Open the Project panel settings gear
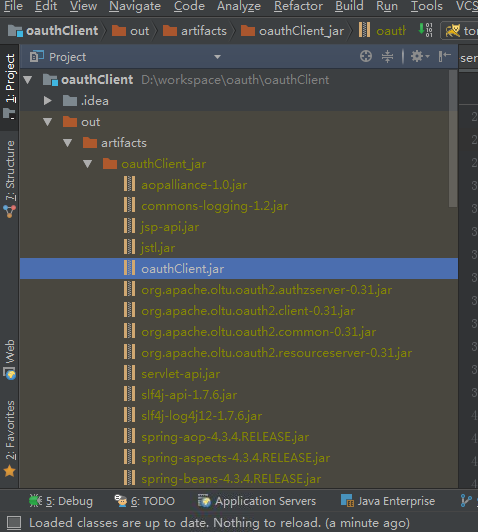Viewport: 478px width, 532px height. [420, 56]
